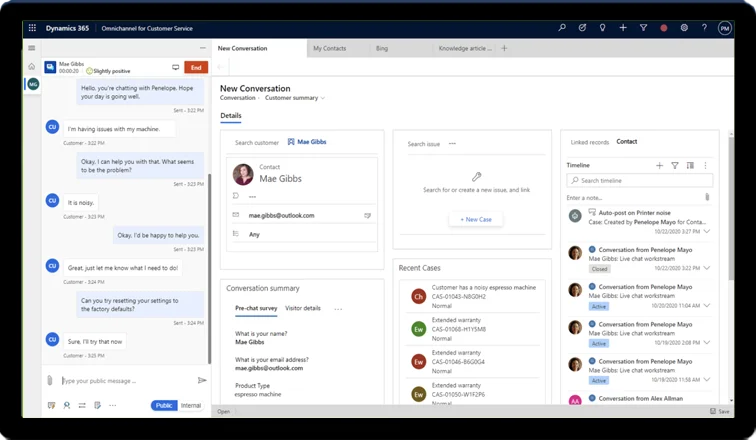The image size is (756, 440).
Task: Expand the Closed conversation timeline entry
Action: coord(707,268)
